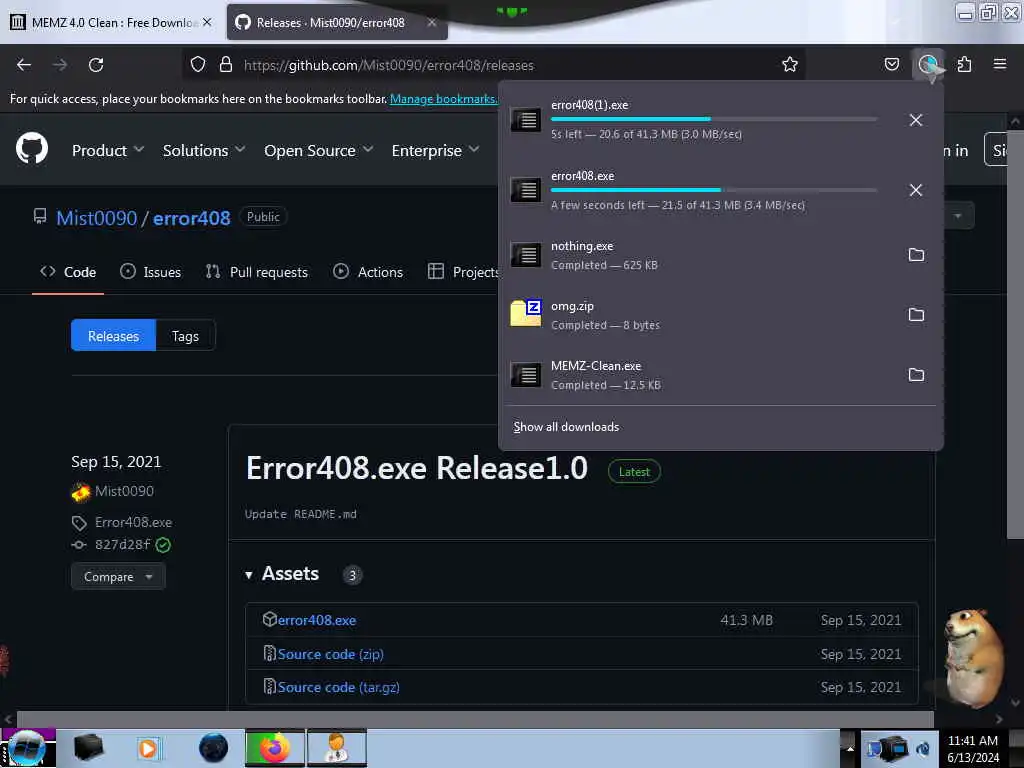Viewport: 1024px width, 768px height.
Task: Expand the Product menu
Action: tap(108, 150)
